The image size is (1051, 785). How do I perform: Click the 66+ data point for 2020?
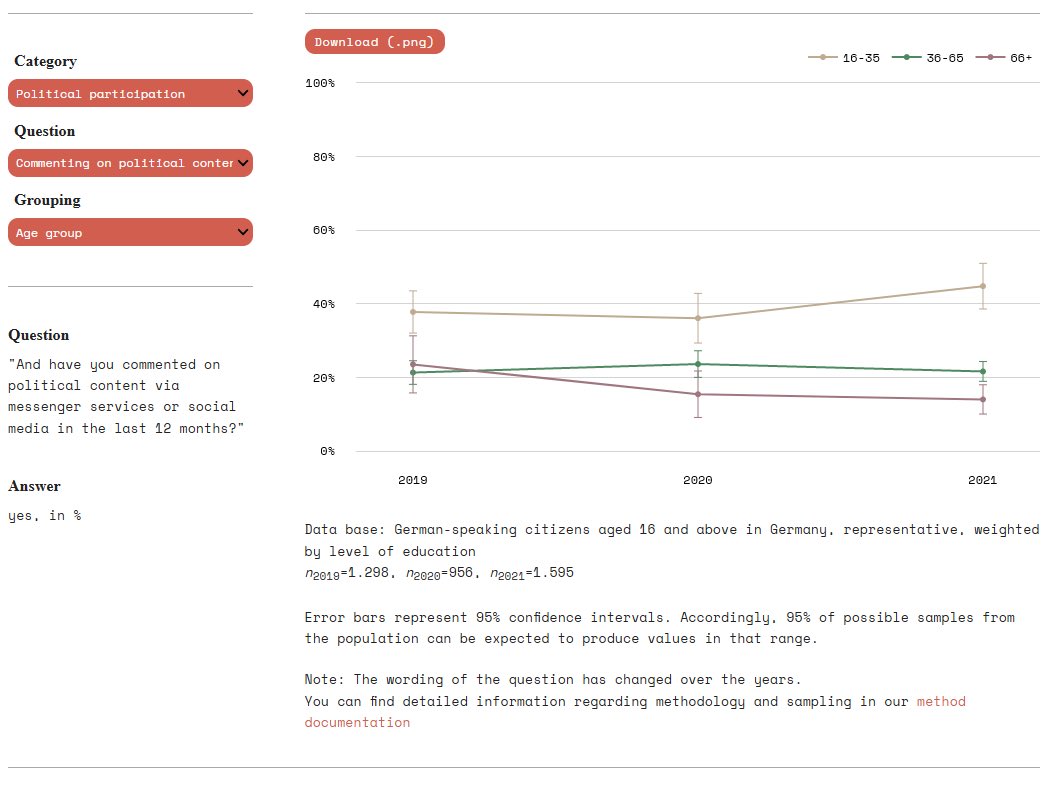(698, 394)
